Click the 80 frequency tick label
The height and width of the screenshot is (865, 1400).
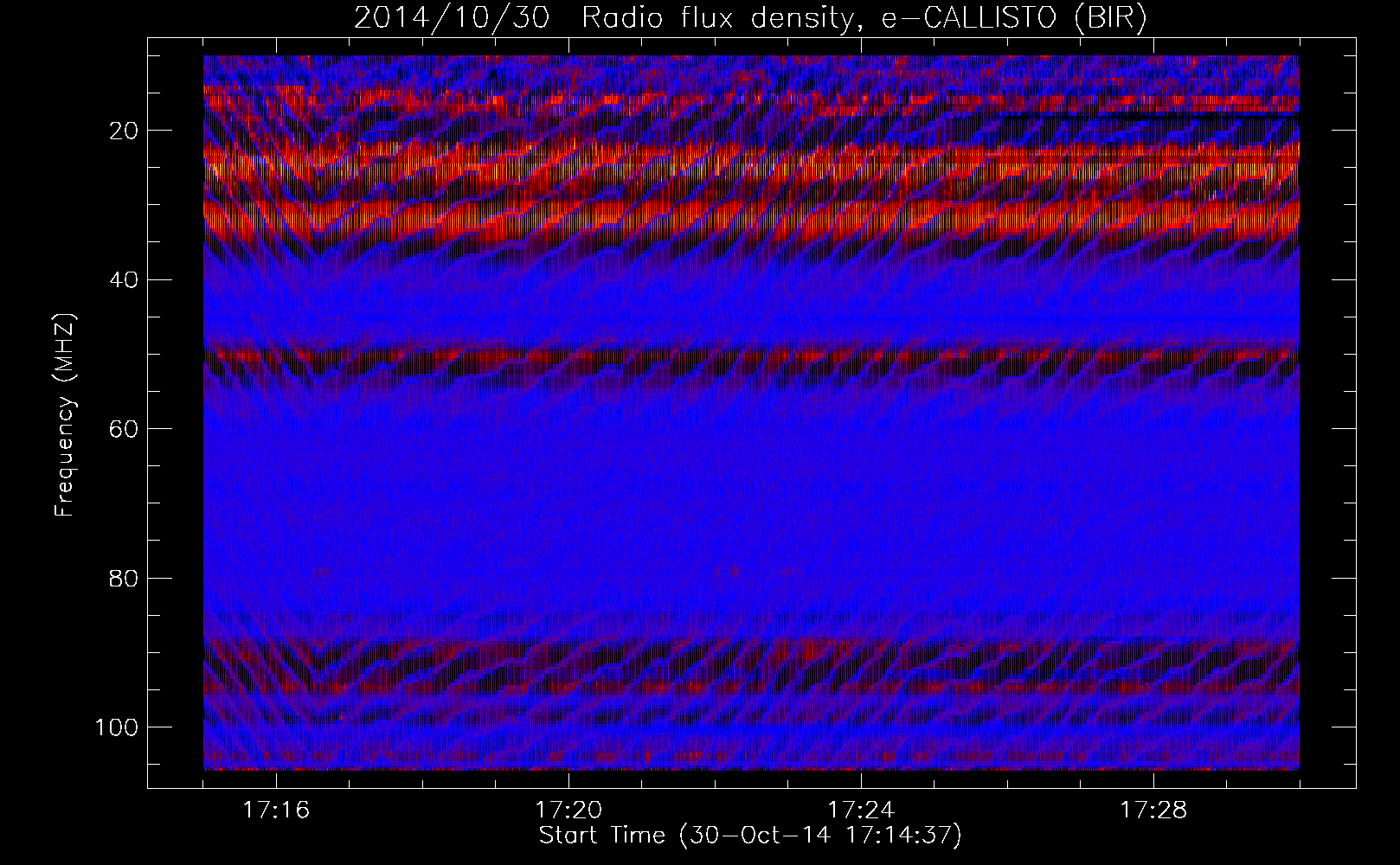coord(124,578)
